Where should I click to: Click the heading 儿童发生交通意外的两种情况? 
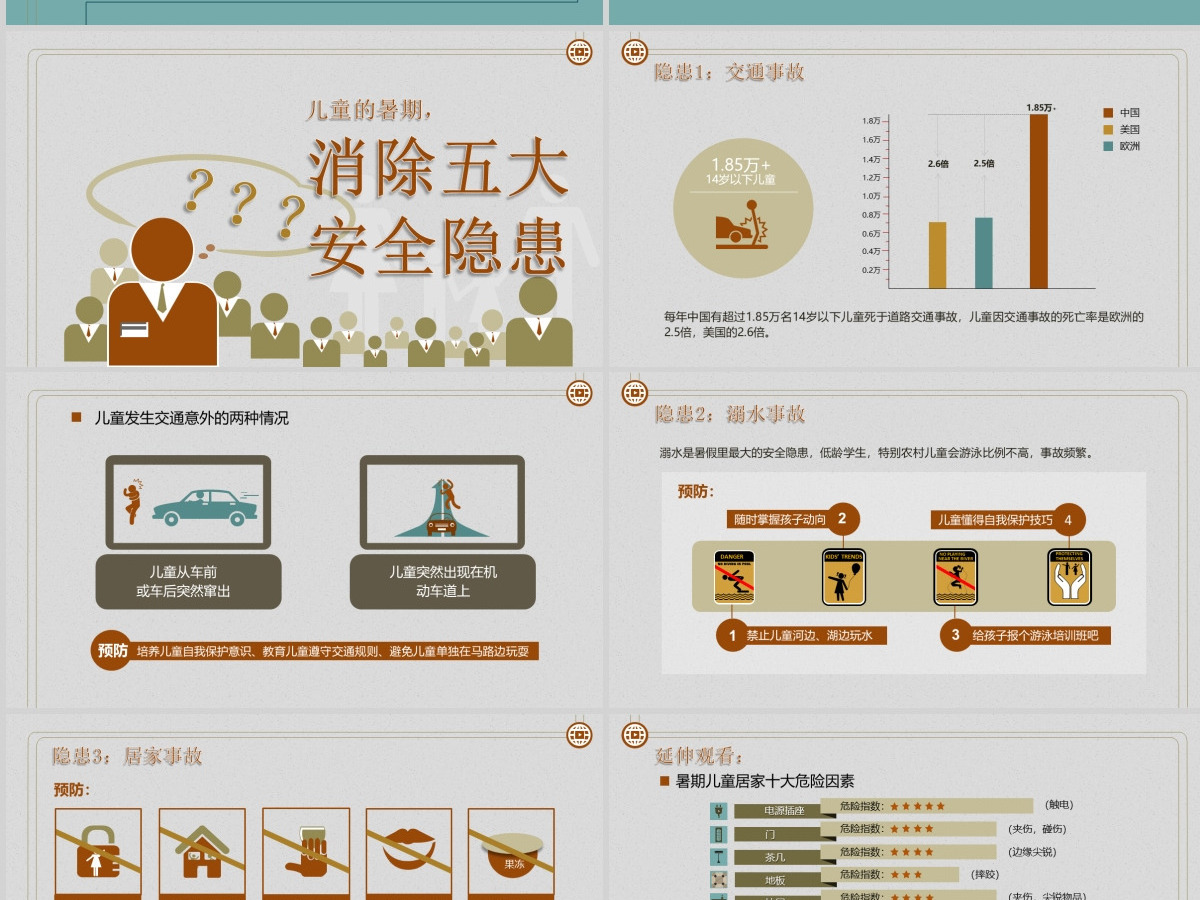191,418
